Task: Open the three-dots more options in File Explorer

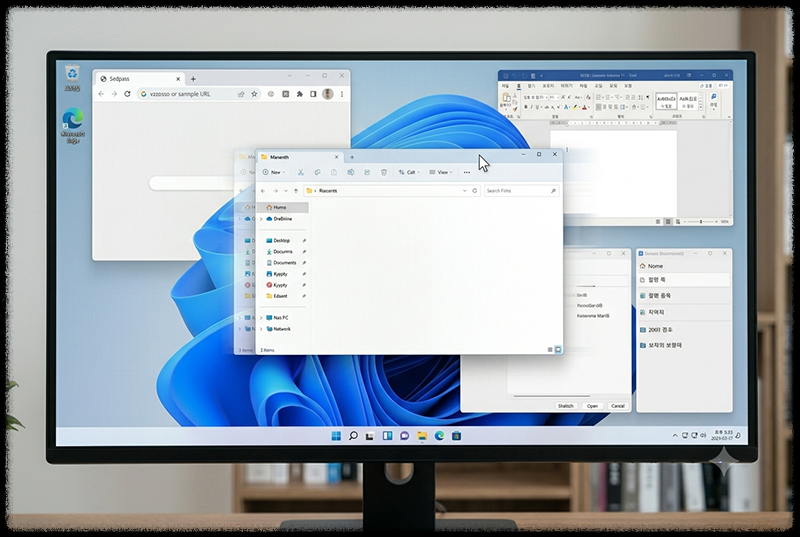Action: pos(467,172)
